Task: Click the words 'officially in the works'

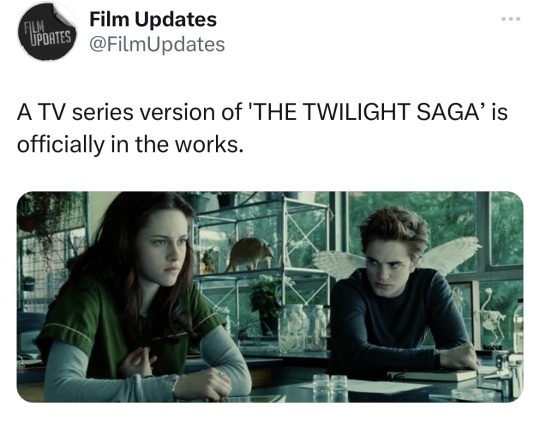Action: tap(128, 144)
